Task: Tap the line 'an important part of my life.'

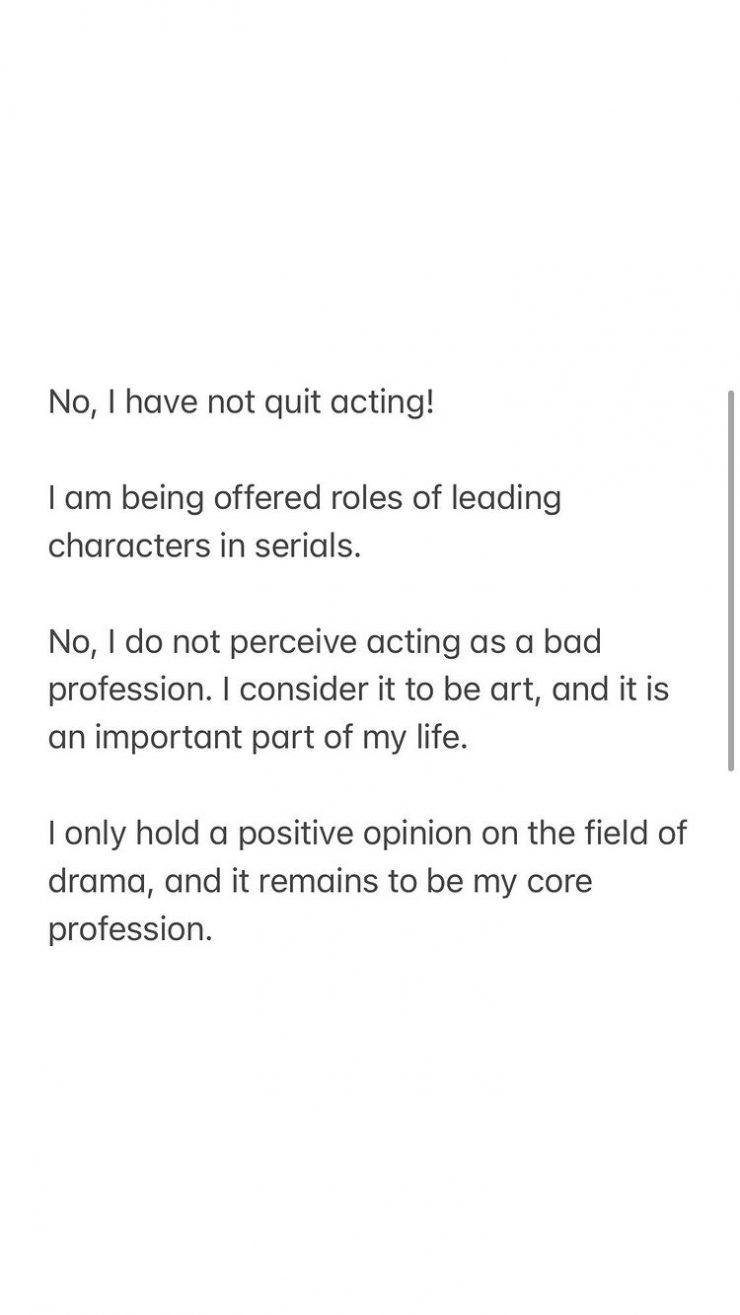Action: 258,738
